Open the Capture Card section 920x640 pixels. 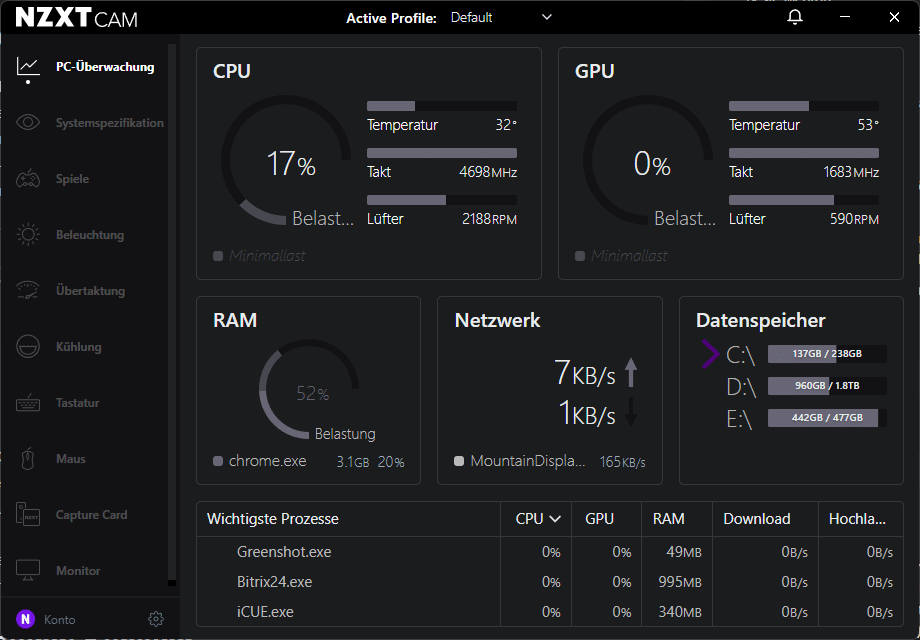[x=91, y=515]
